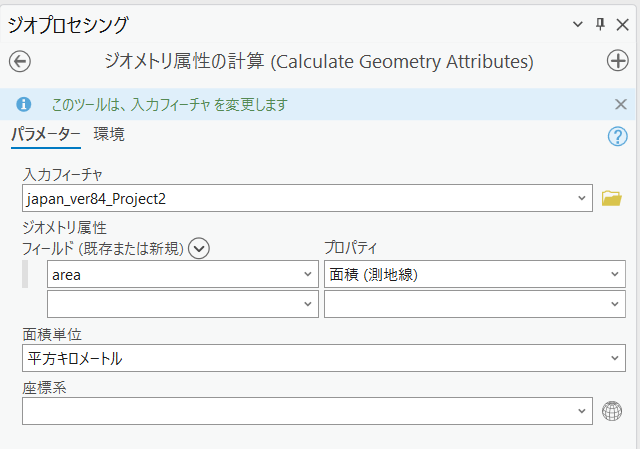Open the area field dropdown
640x449 pixels.
(x=305, y=275)
